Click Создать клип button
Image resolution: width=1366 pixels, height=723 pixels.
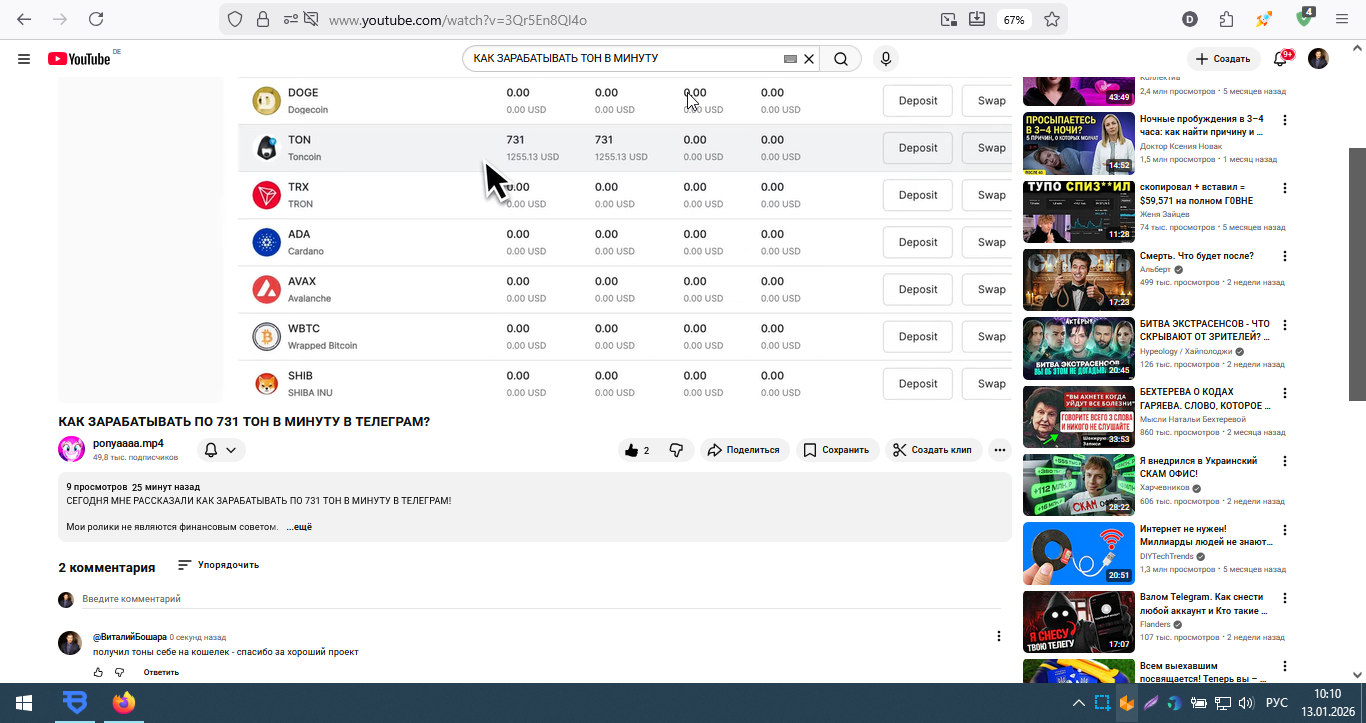pyautogui.click(x=933, y=450)
